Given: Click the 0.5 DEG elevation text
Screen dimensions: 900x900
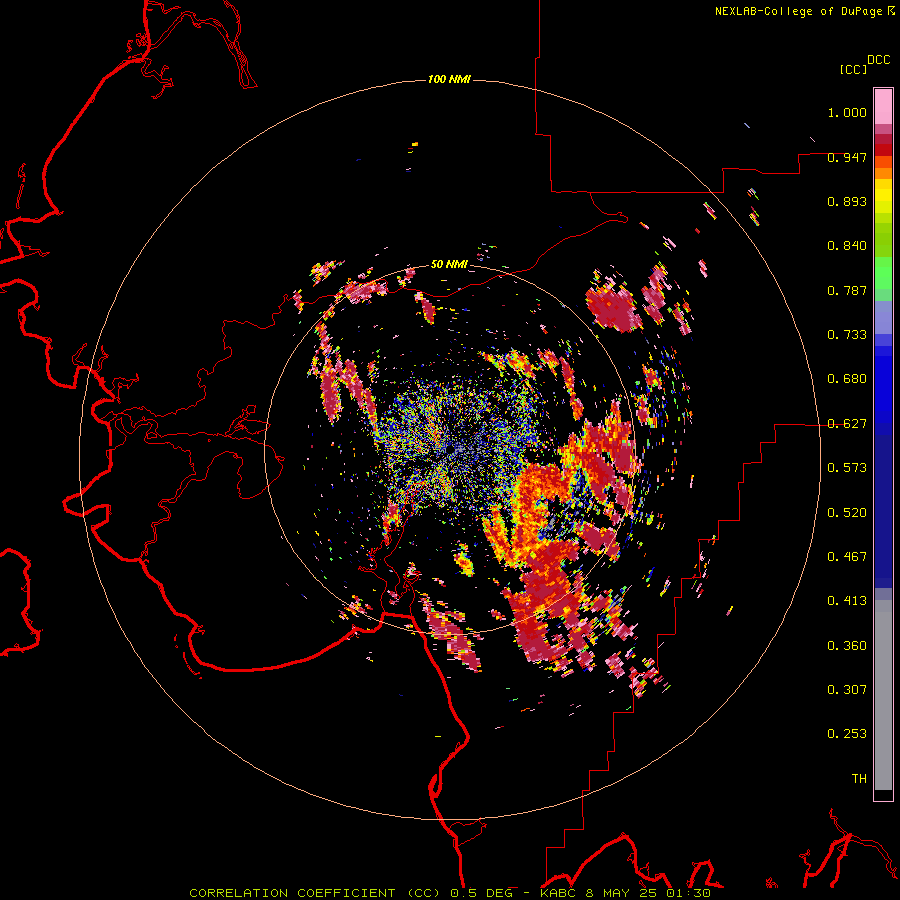Looking at the screenshot, I should (x=482, y=893).
